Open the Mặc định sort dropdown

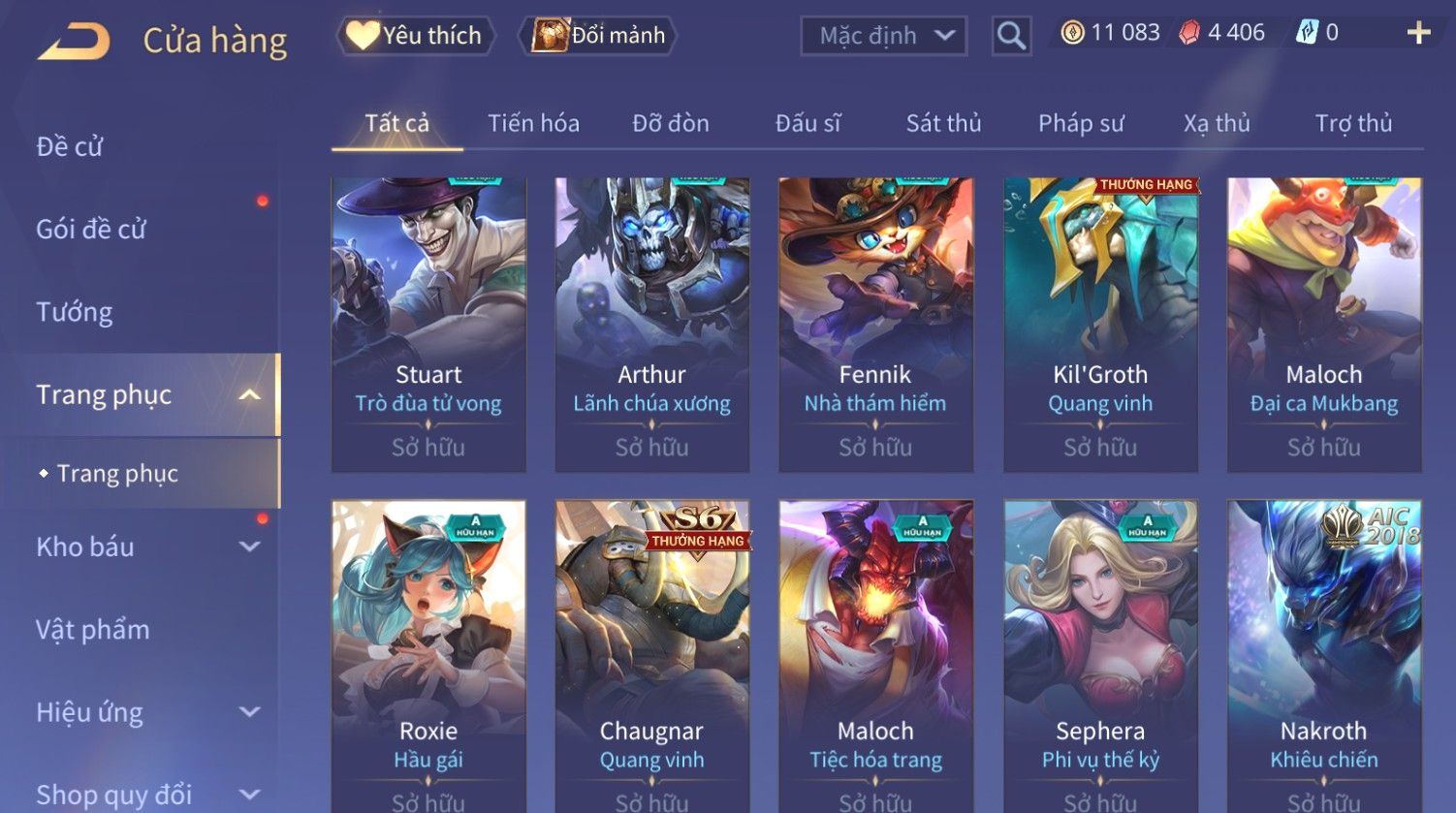coord(884,36)
